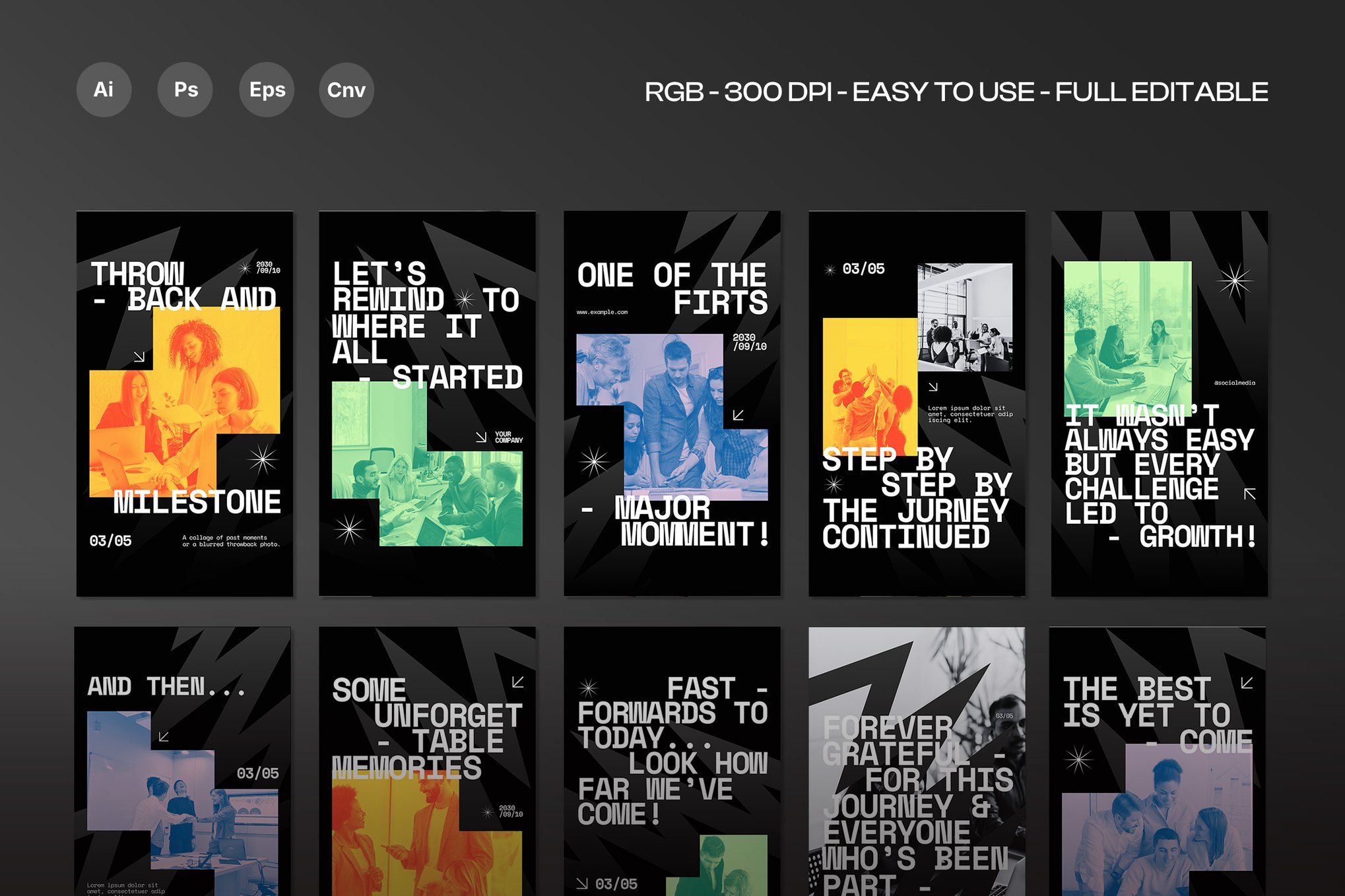Click the Cnv format badge
1345x896 pixels.
(x=346, y=90)
